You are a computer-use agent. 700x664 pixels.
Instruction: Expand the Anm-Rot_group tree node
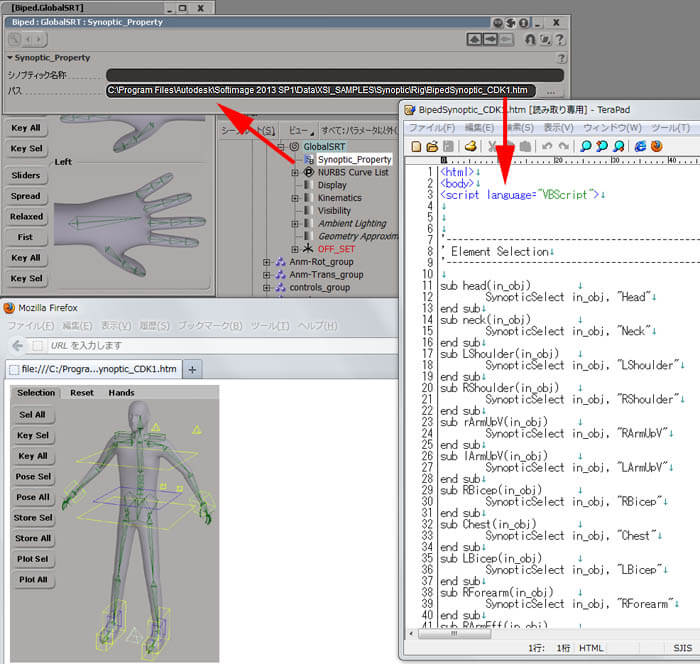(267, 262)
